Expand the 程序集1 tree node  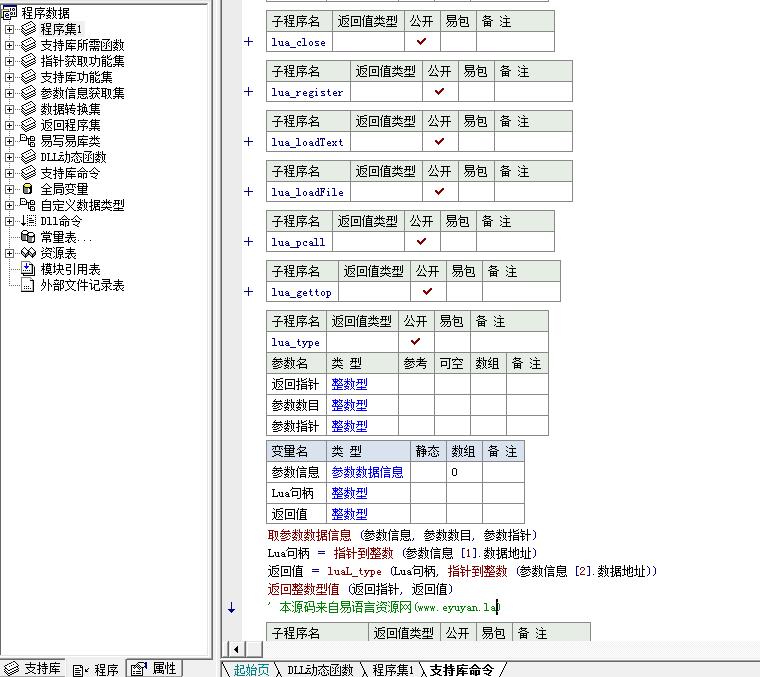(x=9, y=29)
